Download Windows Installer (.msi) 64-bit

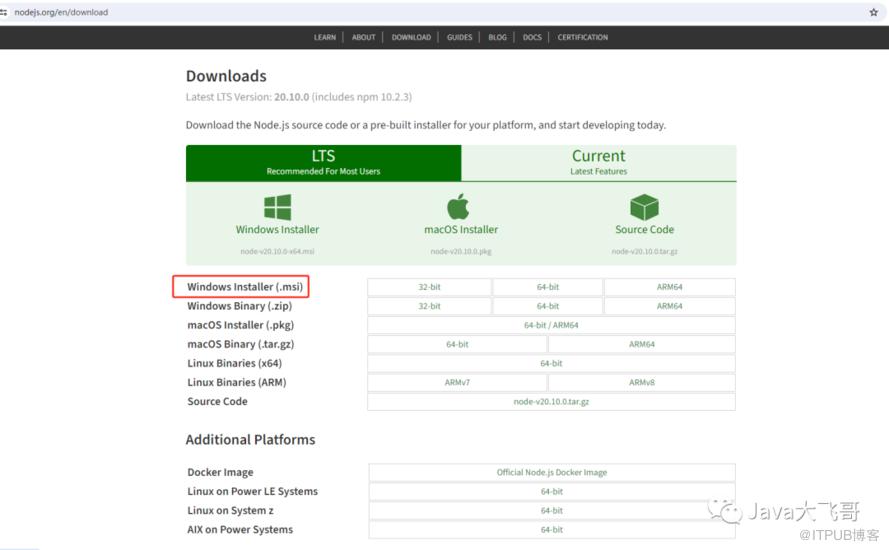[x=548, y=287]
